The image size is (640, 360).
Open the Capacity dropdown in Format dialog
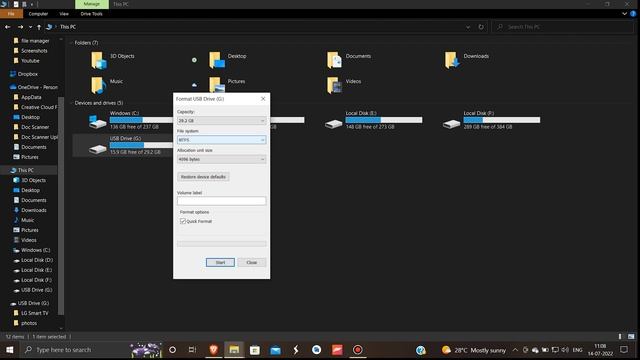[222, 121]
